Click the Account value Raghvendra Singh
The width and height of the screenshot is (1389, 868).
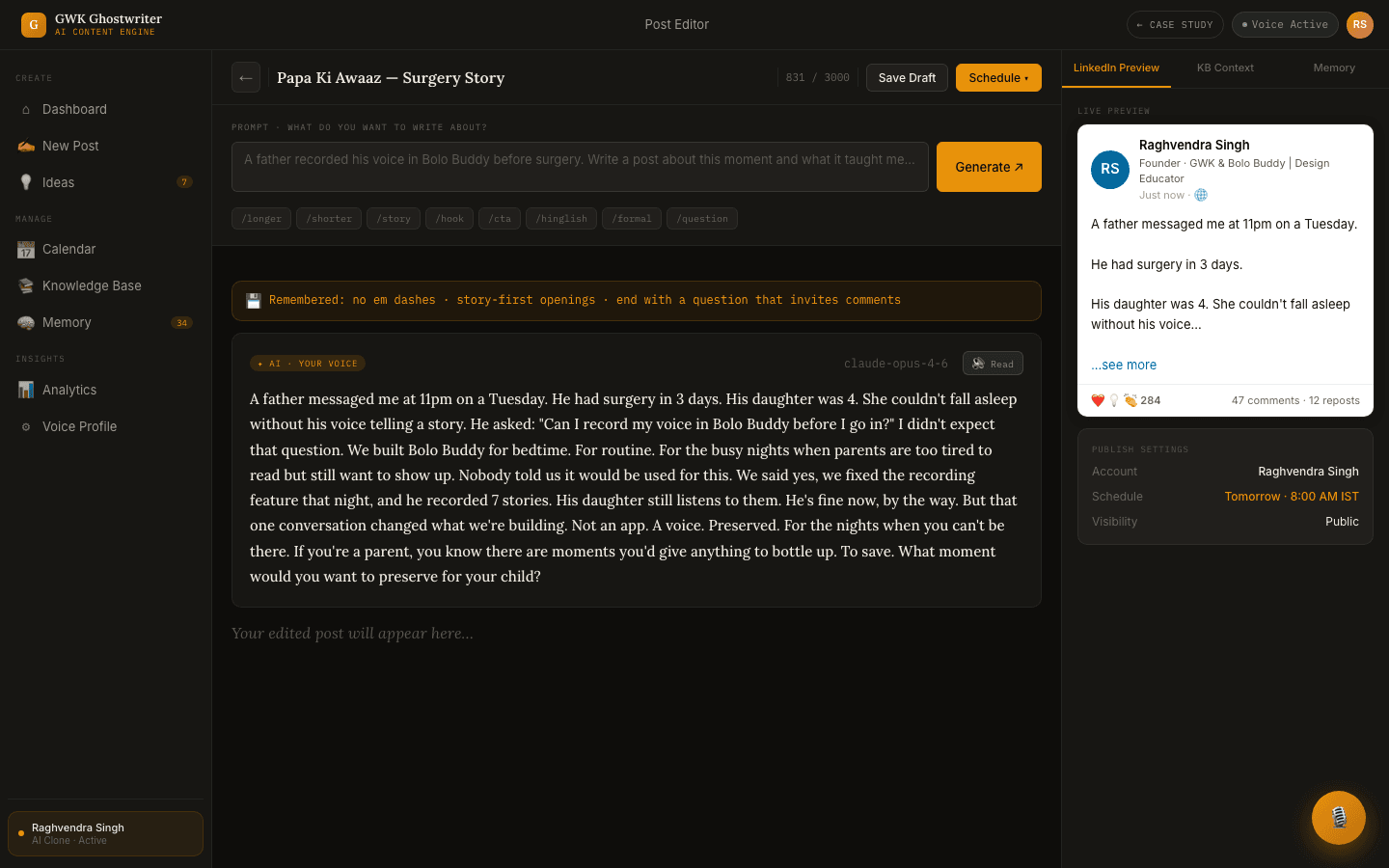(x=1308, y=472)
